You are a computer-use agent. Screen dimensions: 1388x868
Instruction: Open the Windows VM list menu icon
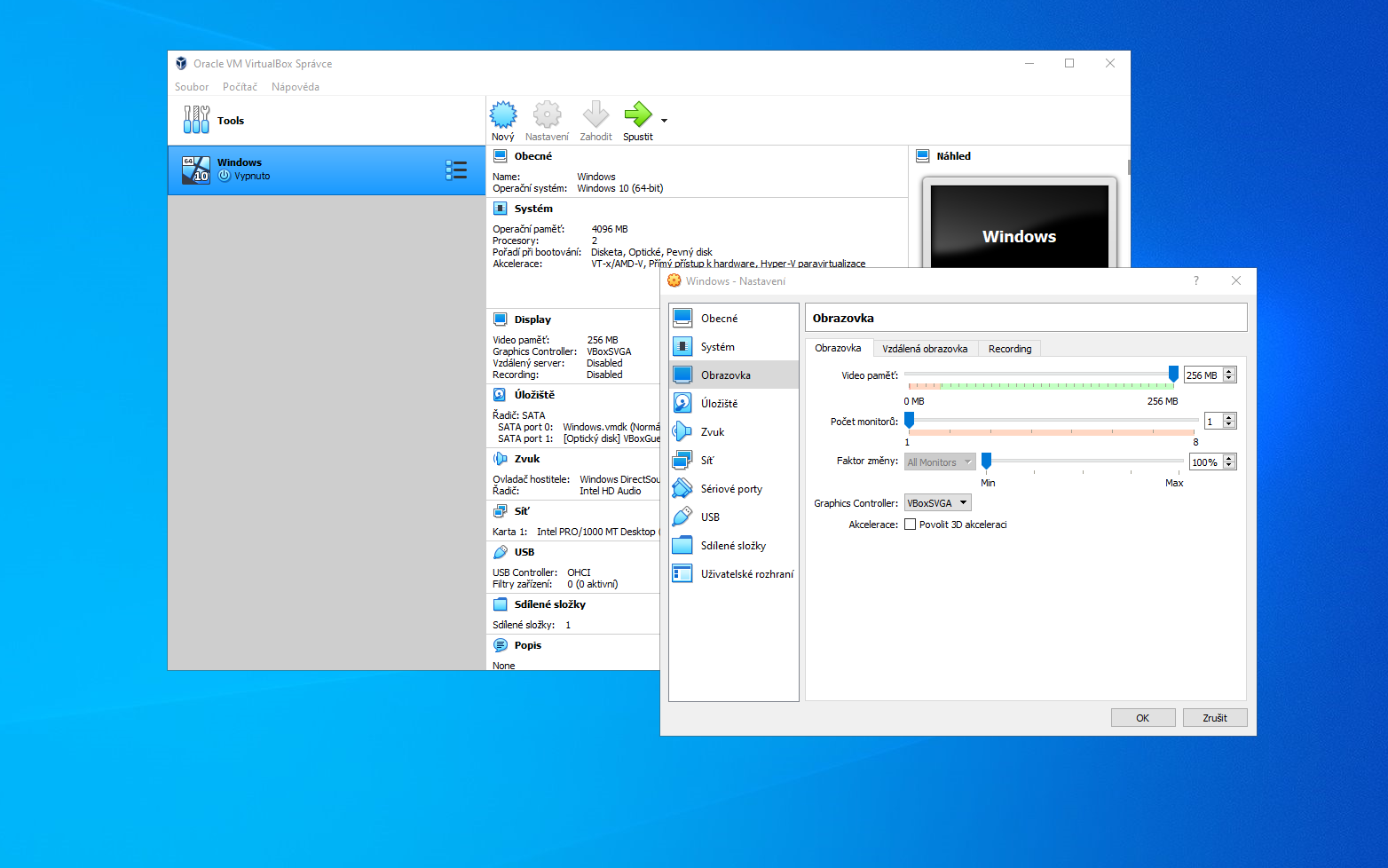(456, 170)
